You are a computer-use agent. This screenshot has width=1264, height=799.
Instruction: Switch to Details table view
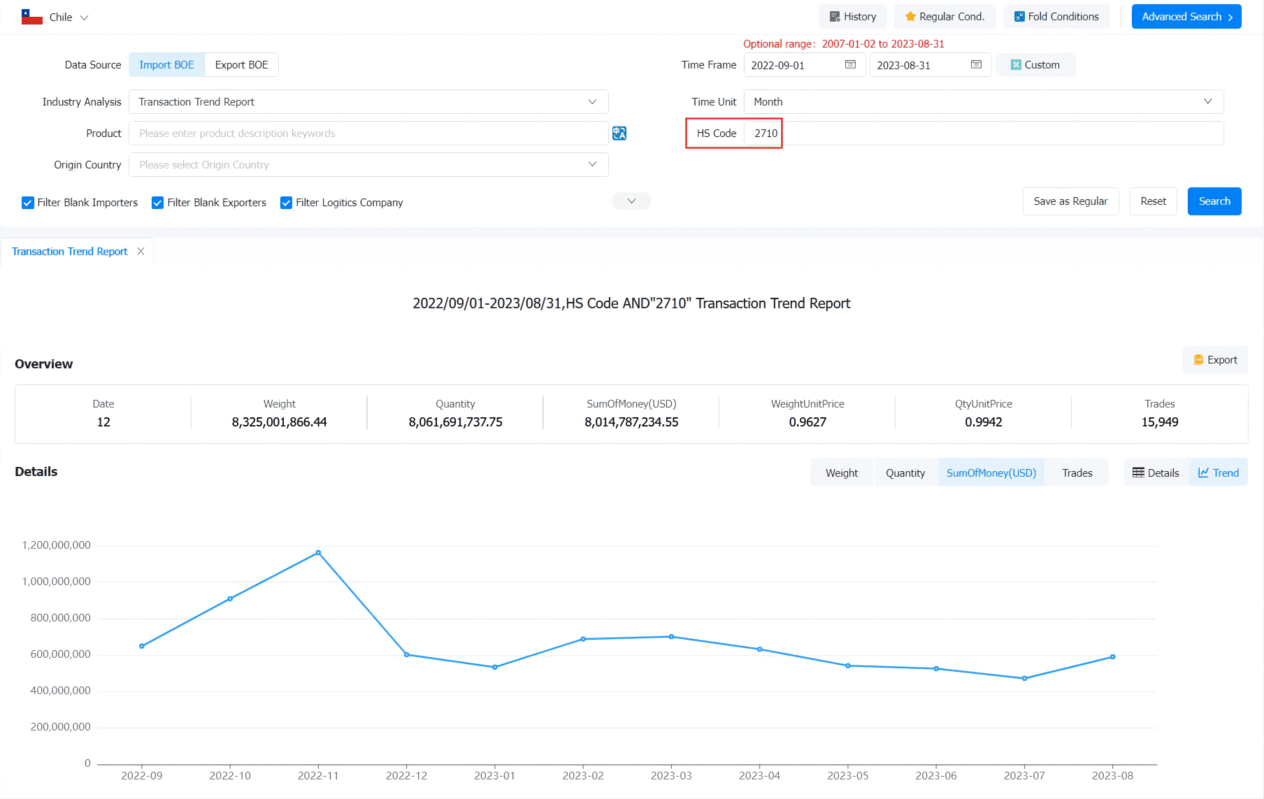coord(1156,473)
